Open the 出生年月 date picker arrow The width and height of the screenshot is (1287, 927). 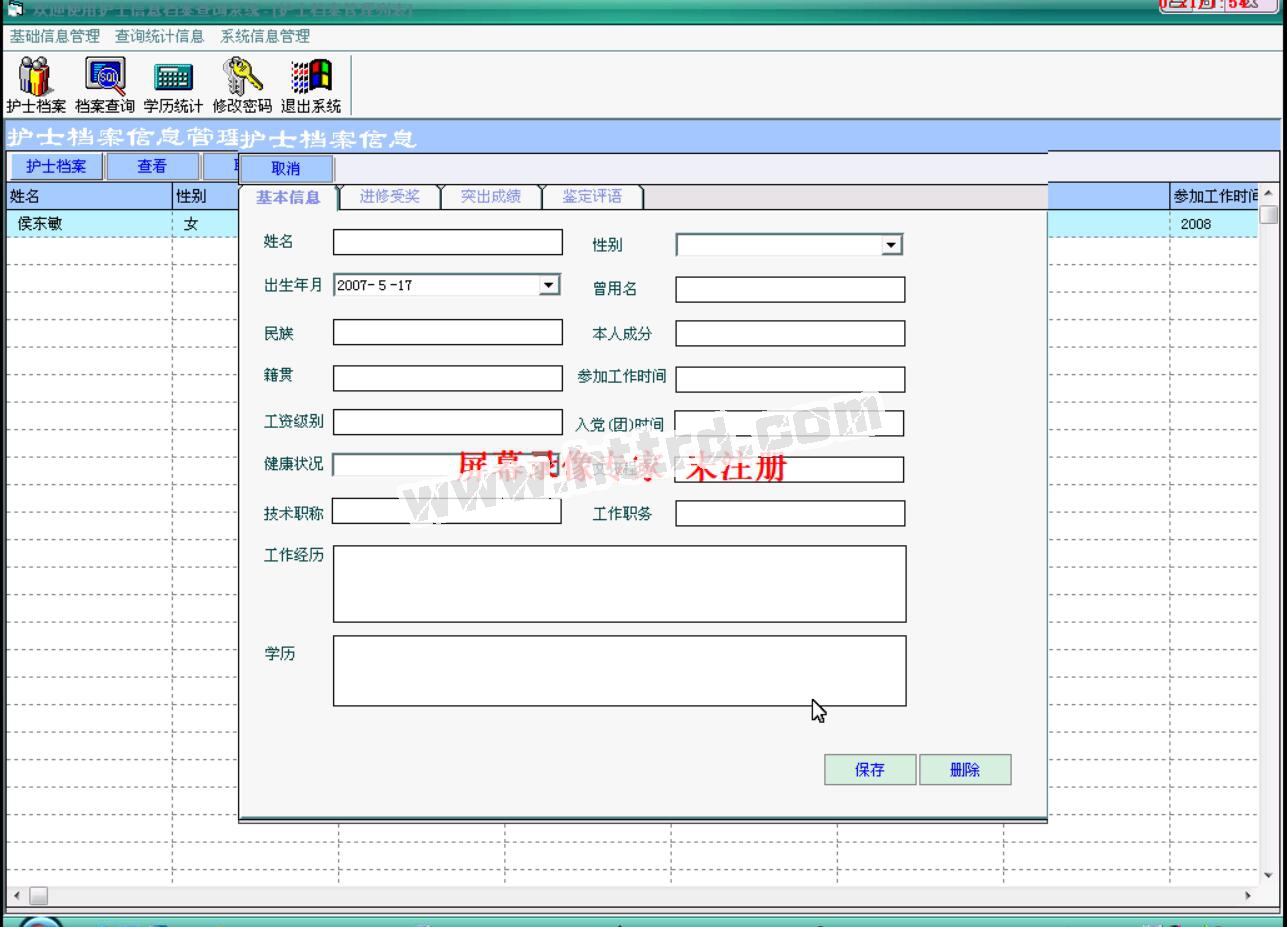[x=548, y=285]
